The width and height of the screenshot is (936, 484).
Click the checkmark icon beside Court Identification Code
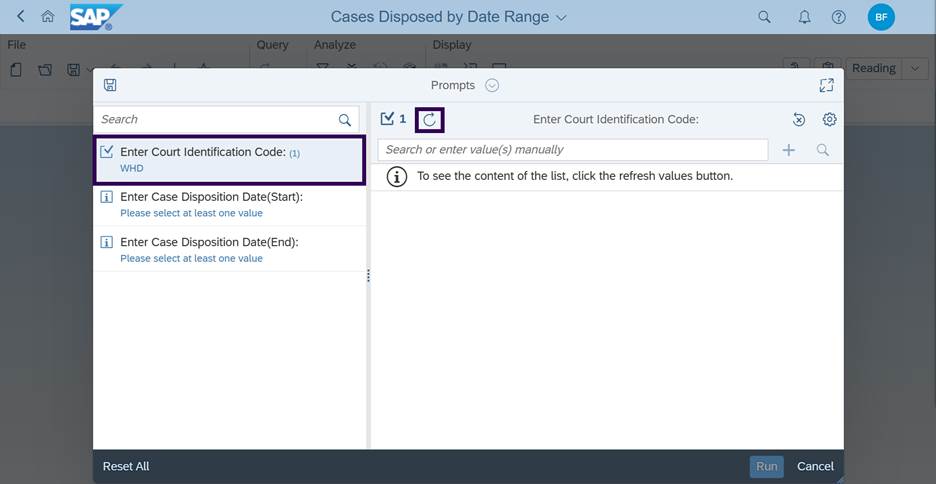(x=107, y=152)
